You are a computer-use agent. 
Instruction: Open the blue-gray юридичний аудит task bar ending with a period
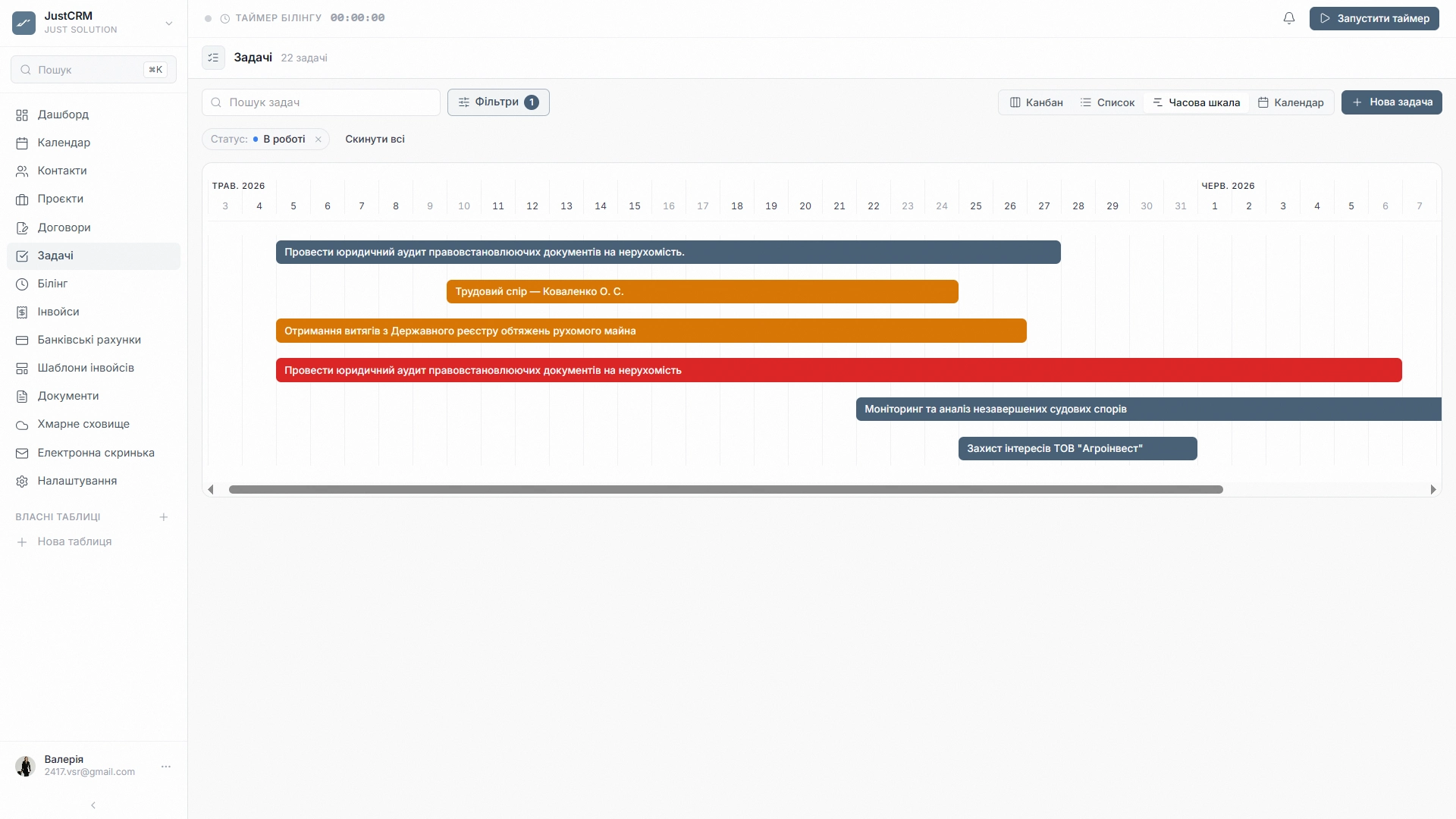pos(668,253)
